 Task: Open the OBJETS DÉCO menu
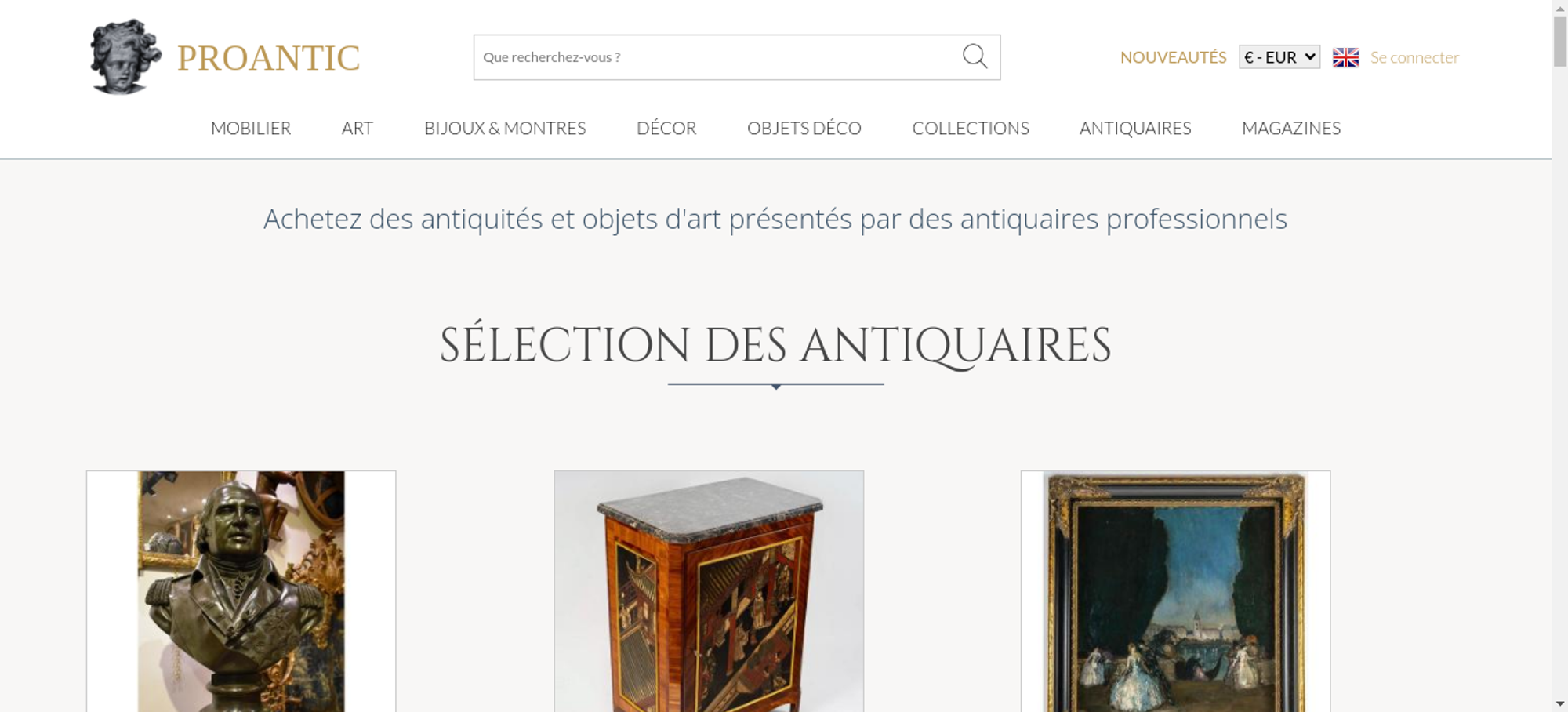804,128
